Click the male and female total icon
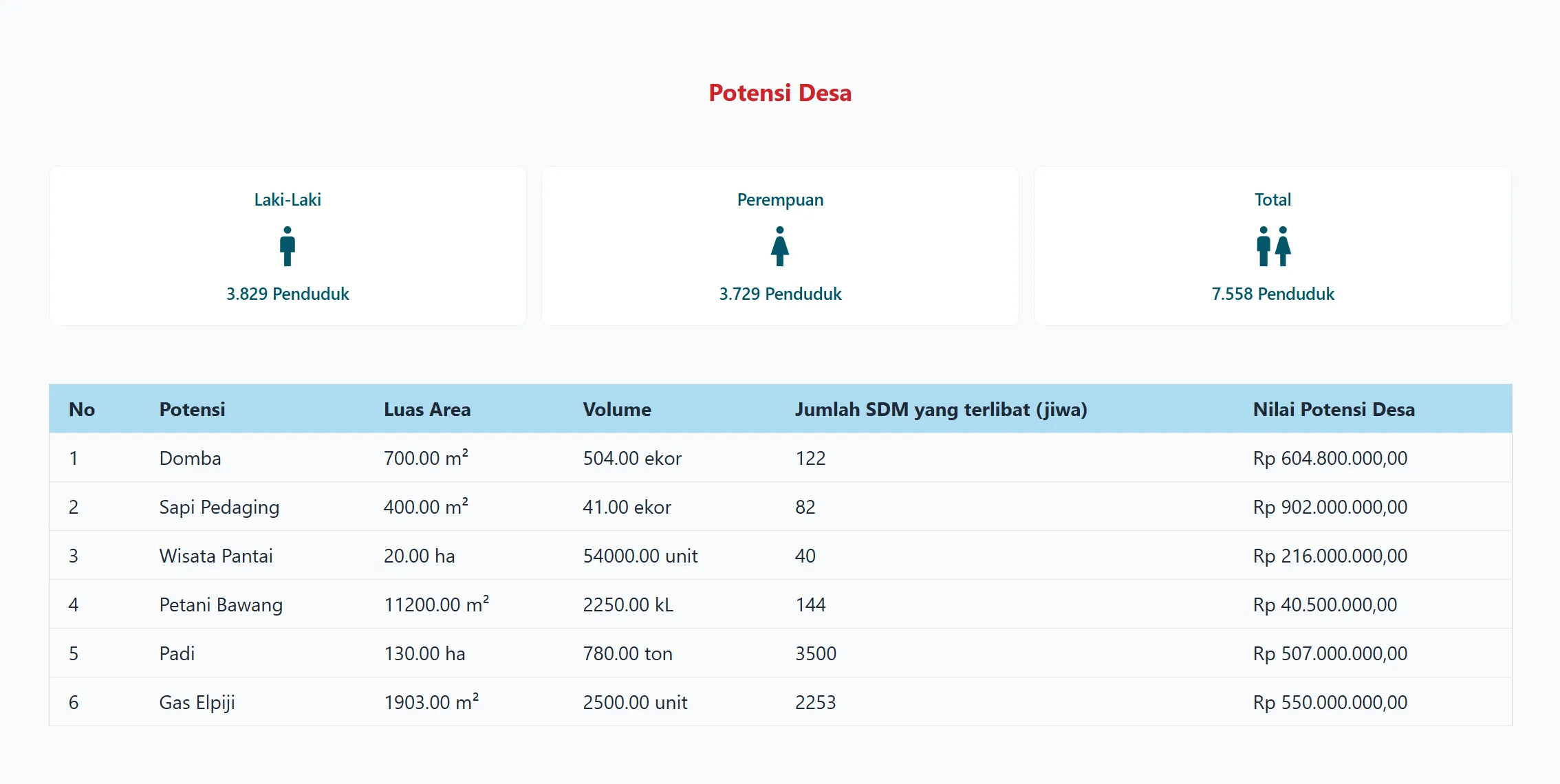This screenshot has width=1560, height=784. pyautogui.click(x=1272, y=246)
